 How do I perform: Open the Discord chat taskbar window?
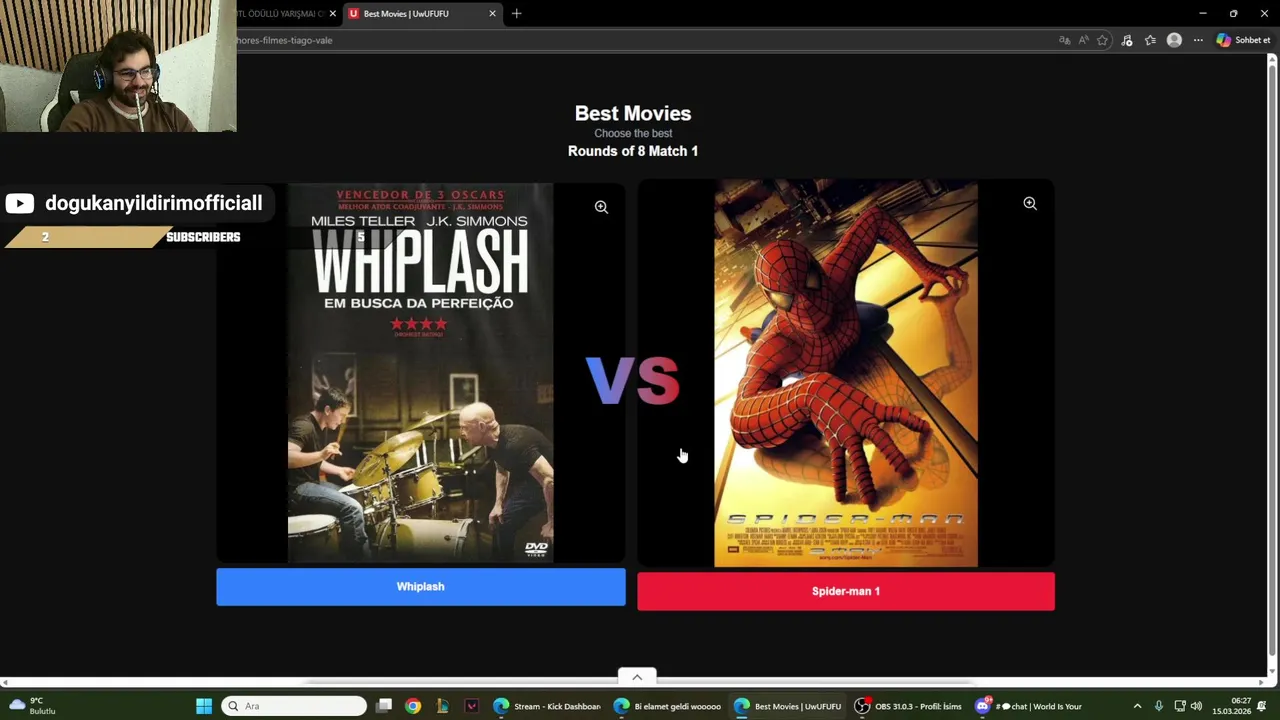[x=1028, y=706]
